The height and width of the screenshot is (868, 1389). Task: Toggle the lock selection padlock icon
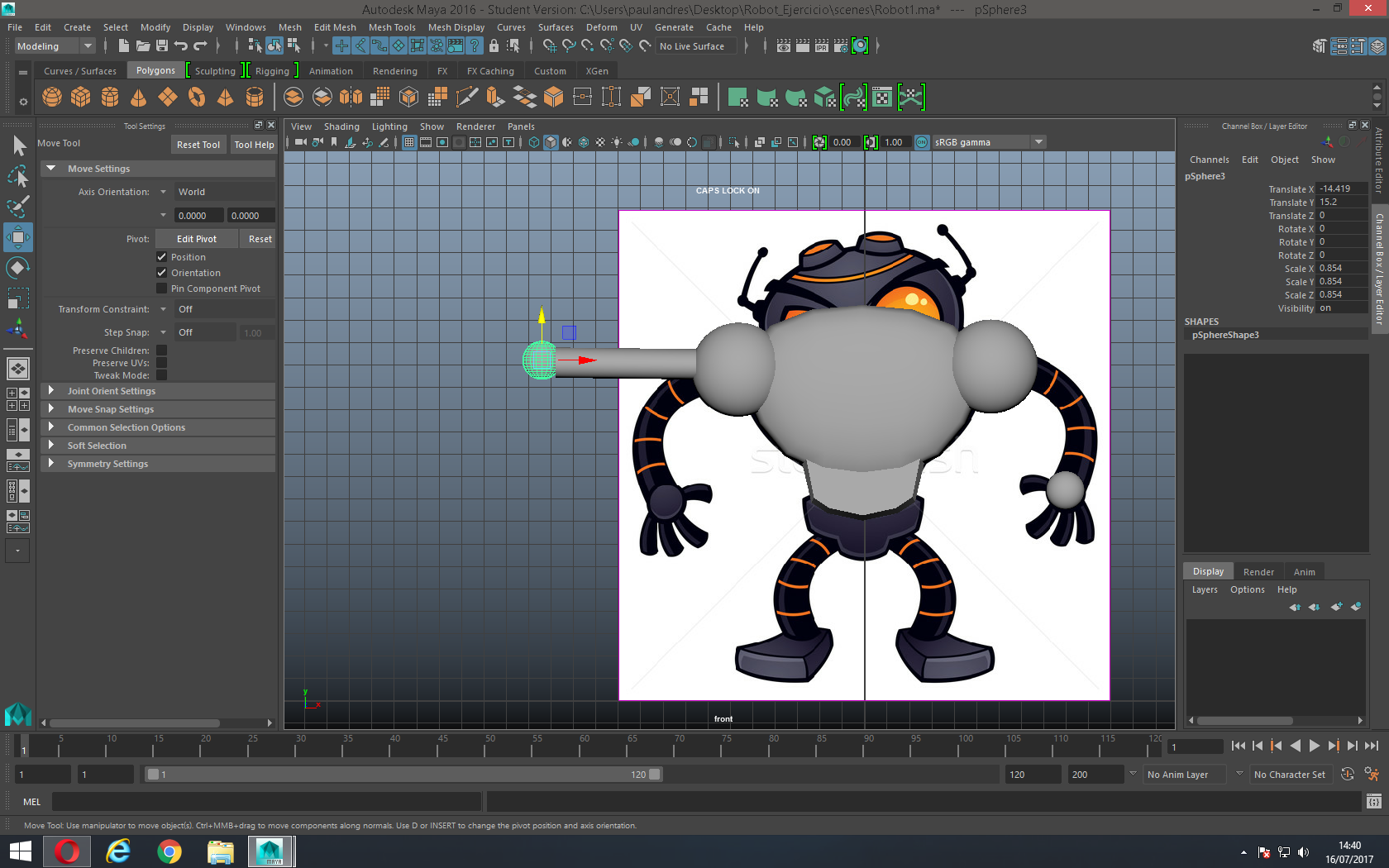tap(494, 46)
